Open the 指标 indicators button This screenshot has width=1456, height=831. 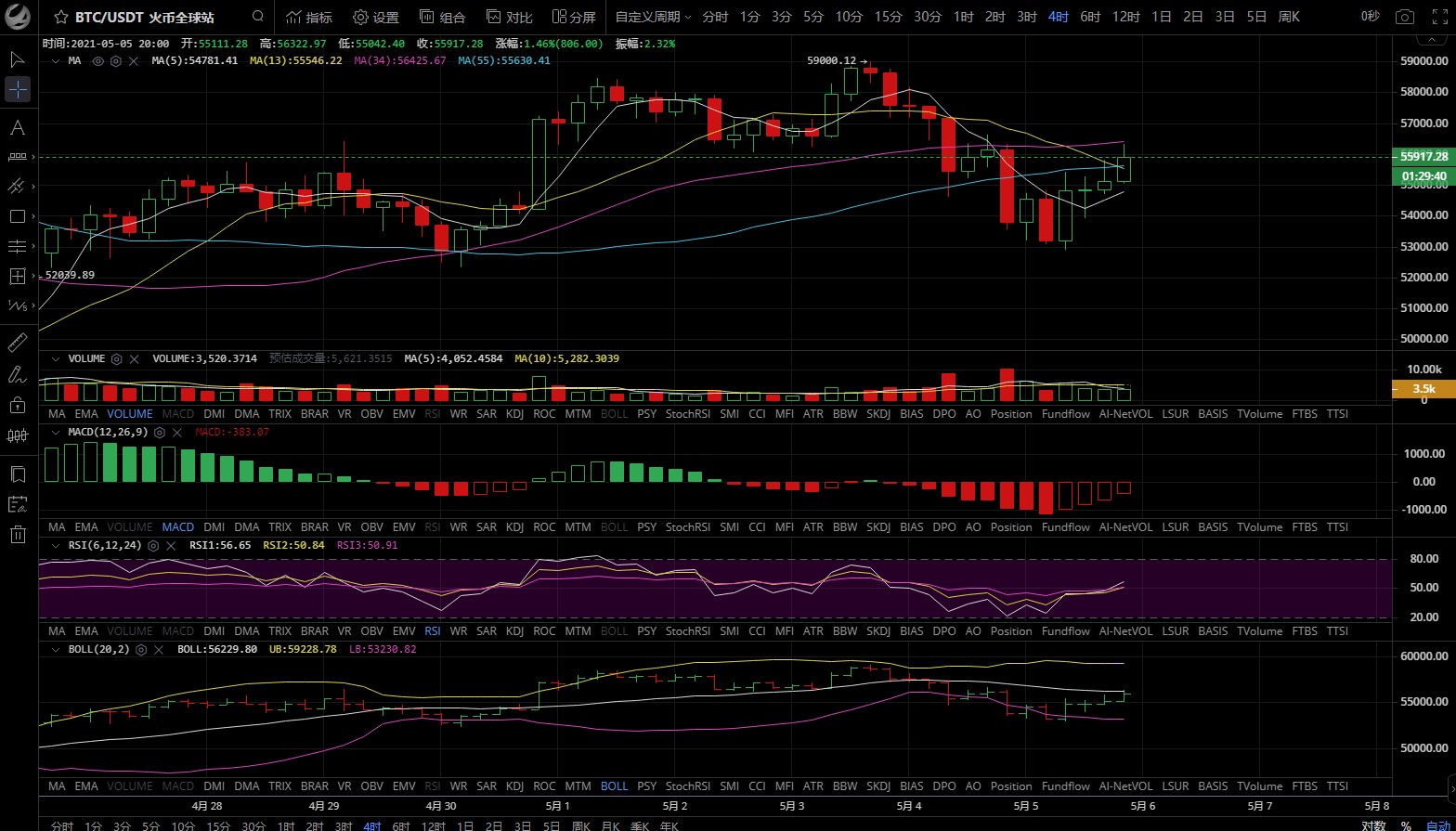pyautogui.click(x=309, y=17)
